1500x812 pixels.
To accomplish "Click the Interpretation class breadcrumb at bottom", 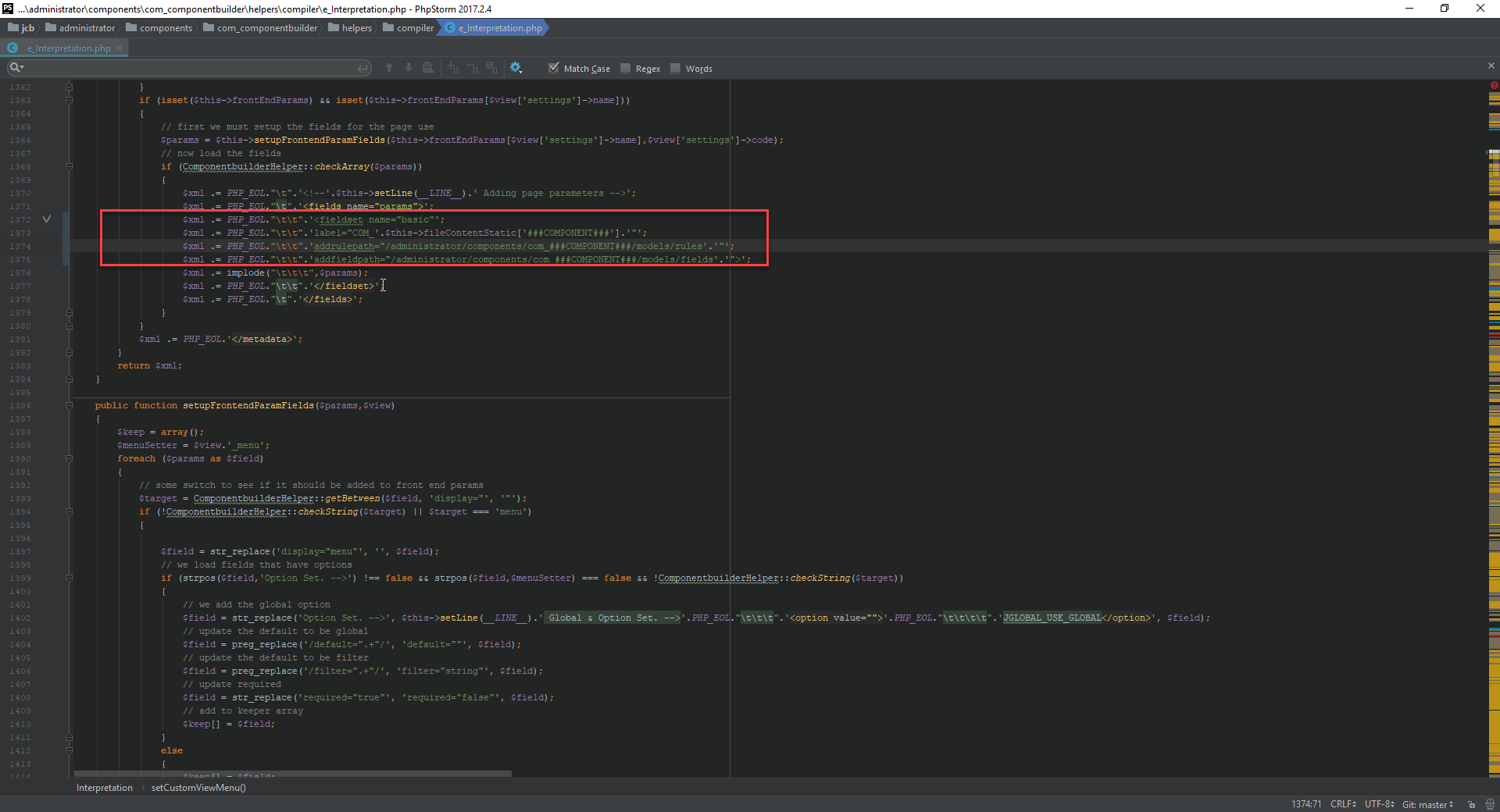I will click(x=105, y=788).
